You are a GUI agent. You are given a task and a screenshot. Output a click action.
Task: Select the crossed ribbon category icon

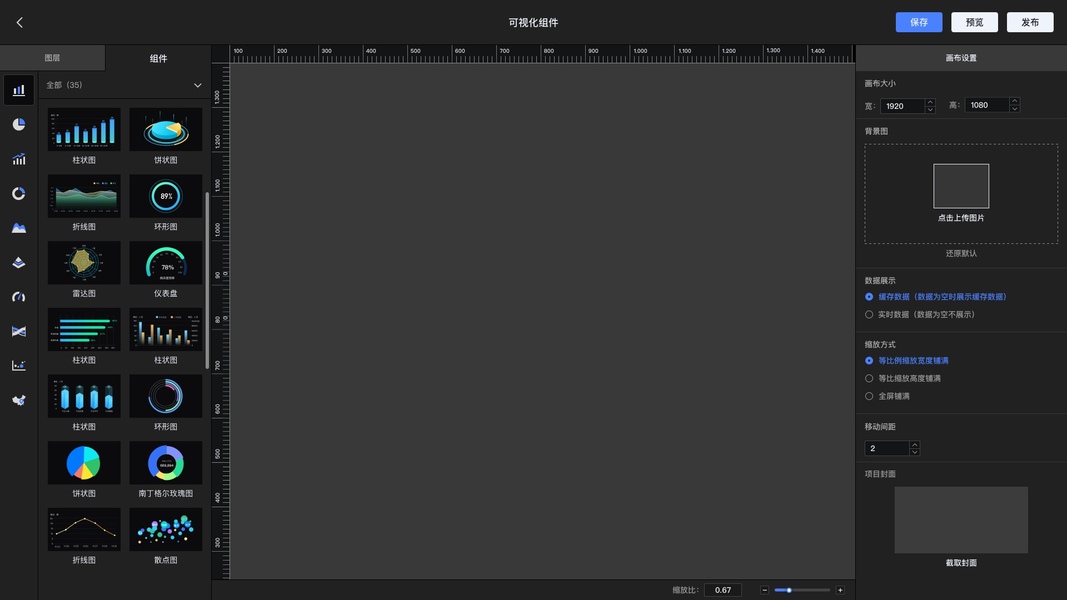point(19,331)
